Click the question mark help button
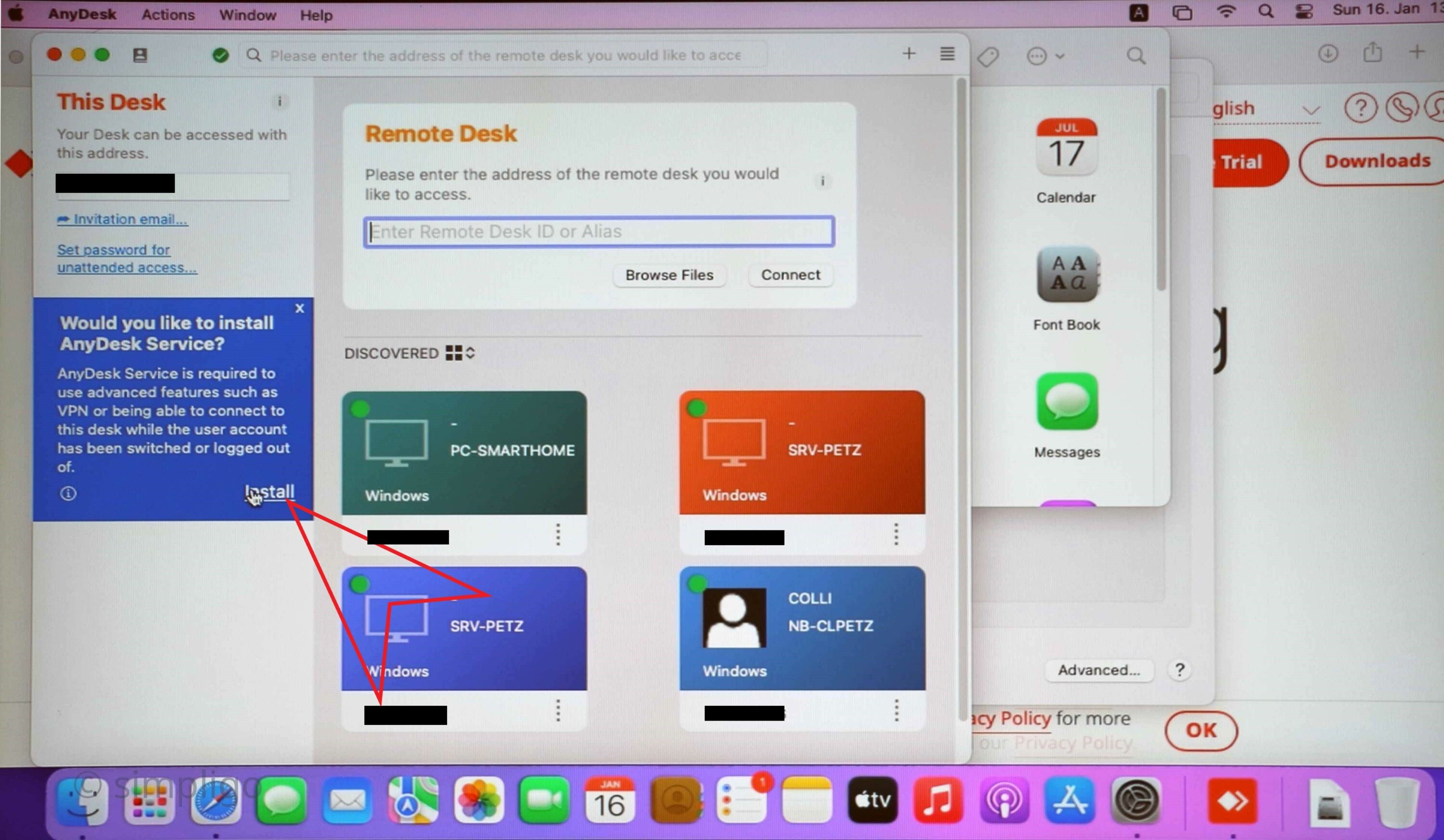Image resolution: width=1444 pixels, height=840 pixels. pyautogui.click(x=1180, y=670)
